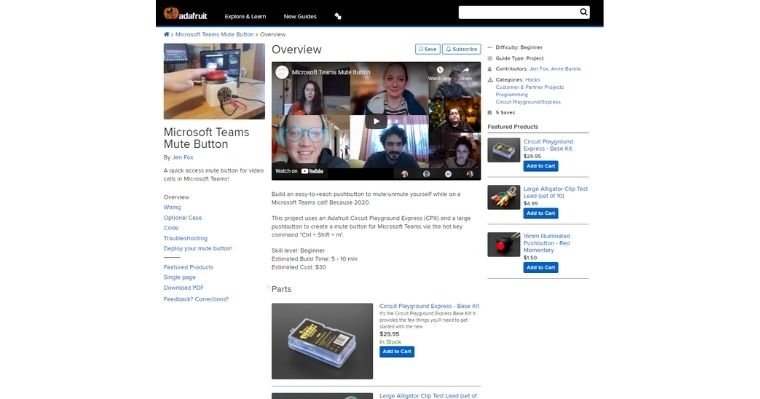The width and height of the screenshot is (760, 399).
Task: Open the guide photo with red pushbutton
Action: click(x=214, y=81)
